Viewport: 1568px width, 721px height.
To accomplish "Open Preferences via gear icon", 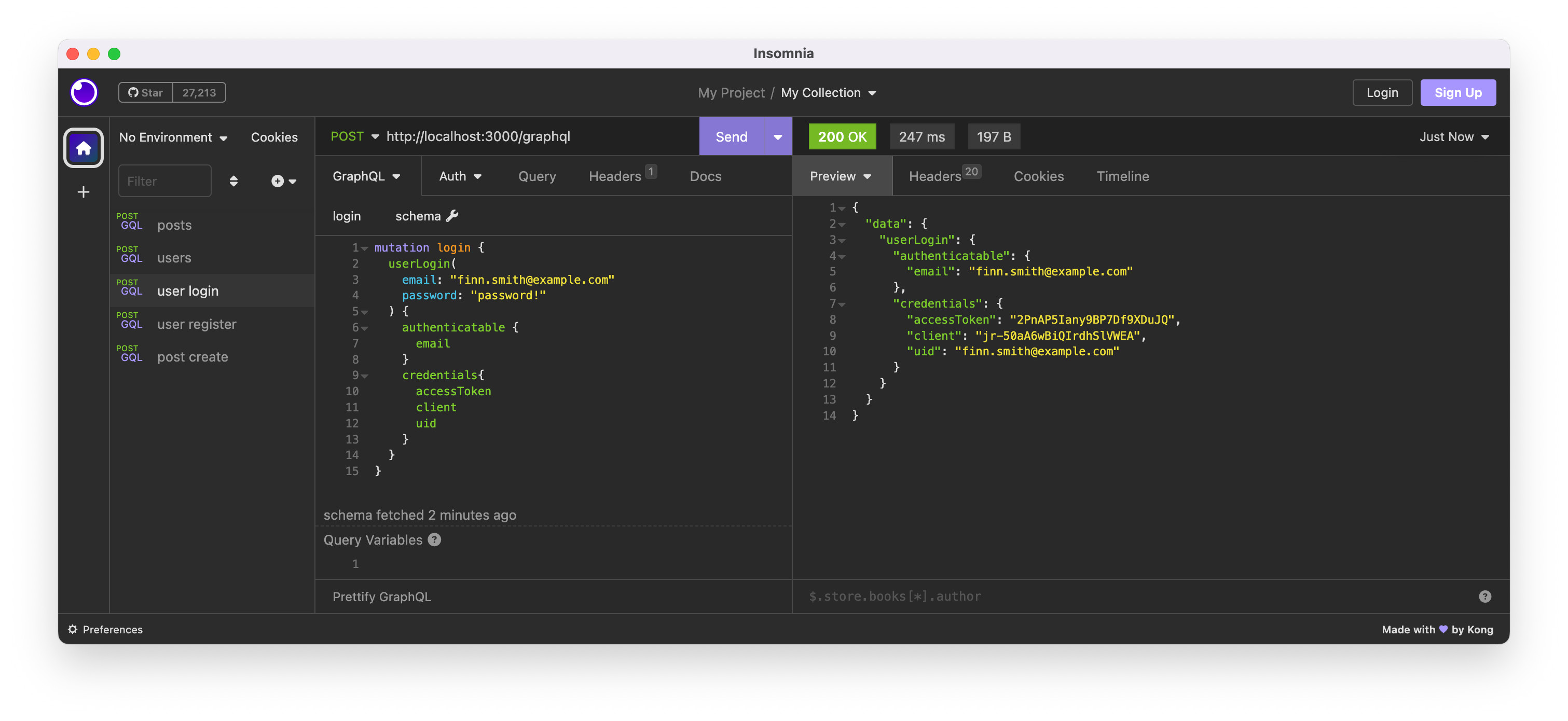I will point(73,629).
